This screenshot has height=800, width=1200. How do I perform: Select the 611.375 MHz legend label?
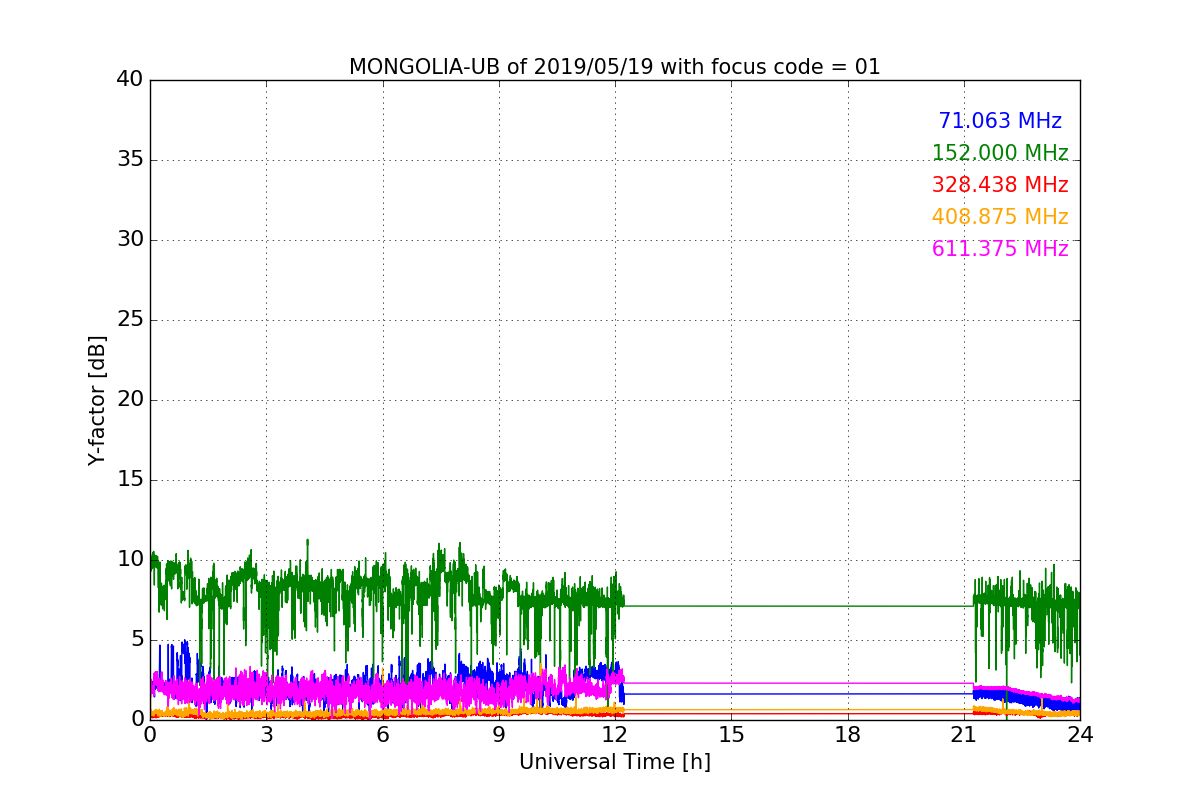(x=1000, y=249)
